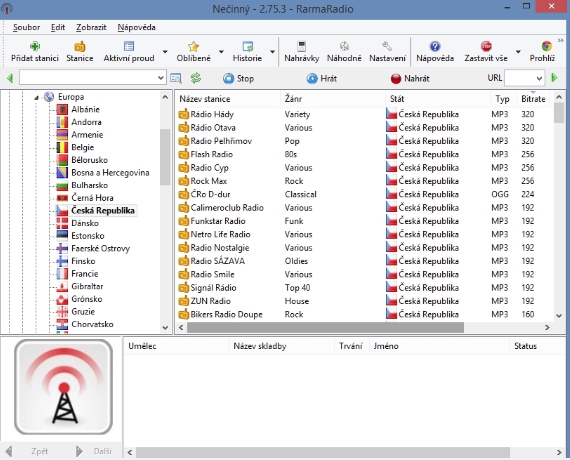Click the green back arrow icon

(x=10, y=78)
